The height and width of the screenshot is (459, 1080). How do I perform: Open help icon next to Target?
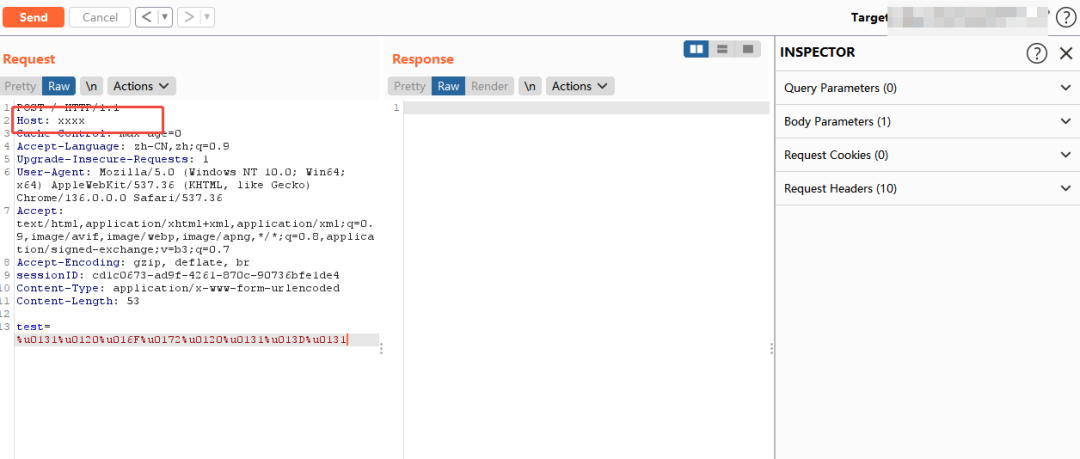coord(1066,17)
